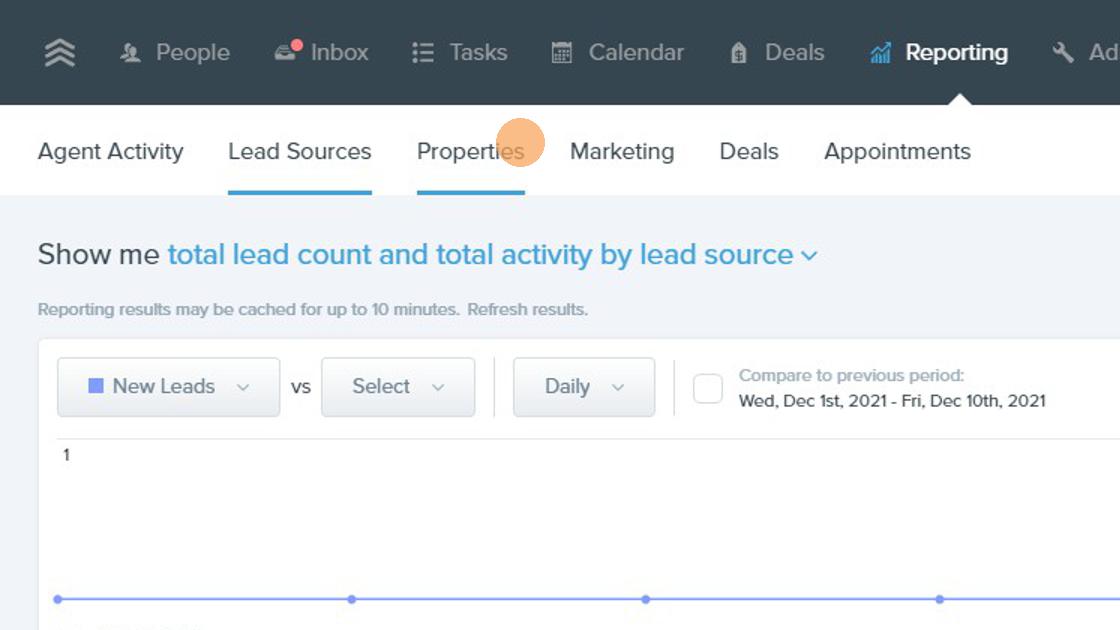Image resolution: width=1120 pixels, height=630 pixels.
Task: Click the fourth data point on chart
Action: [940, 599]
